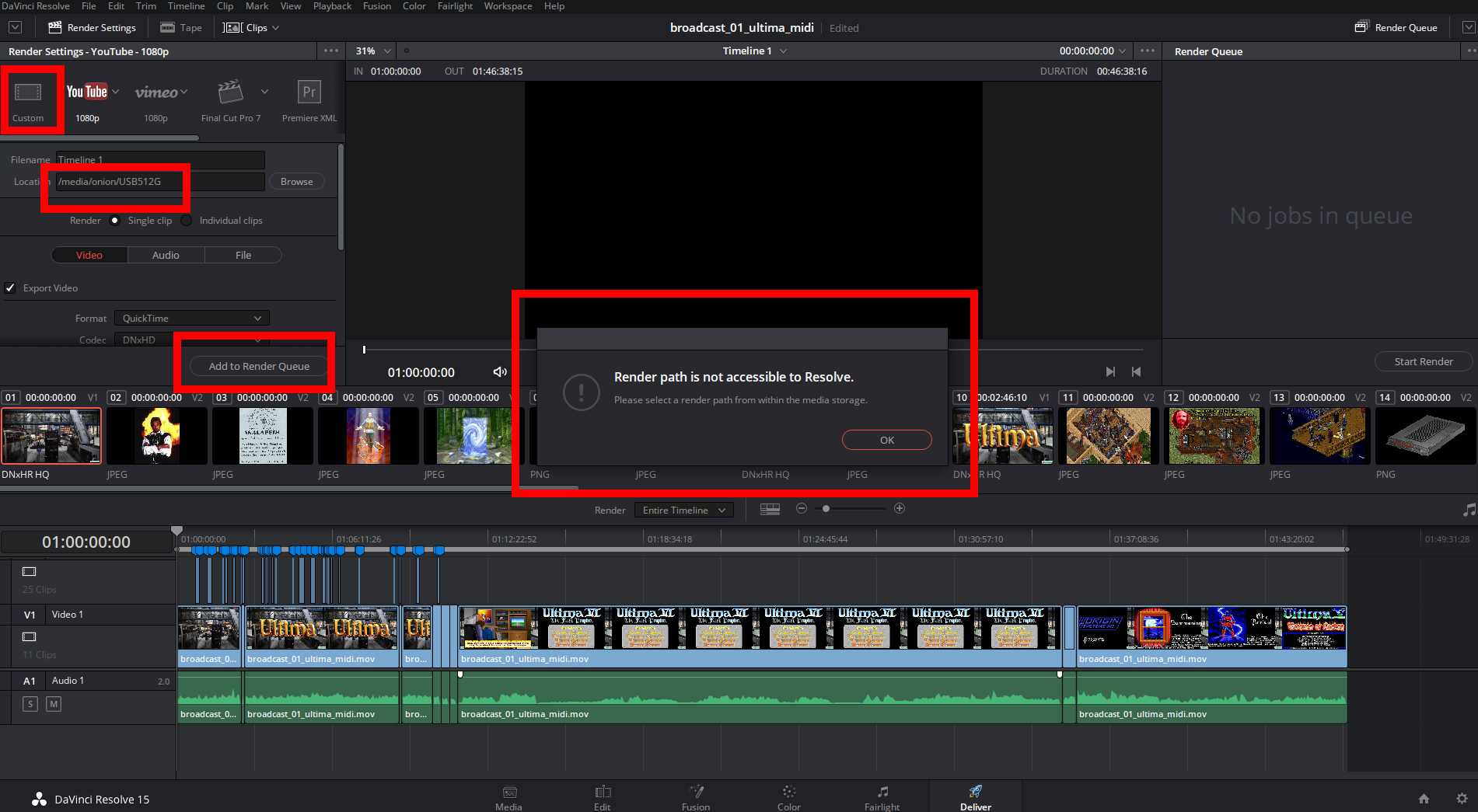Solo Audio 1 track

(x=30, y=704)
